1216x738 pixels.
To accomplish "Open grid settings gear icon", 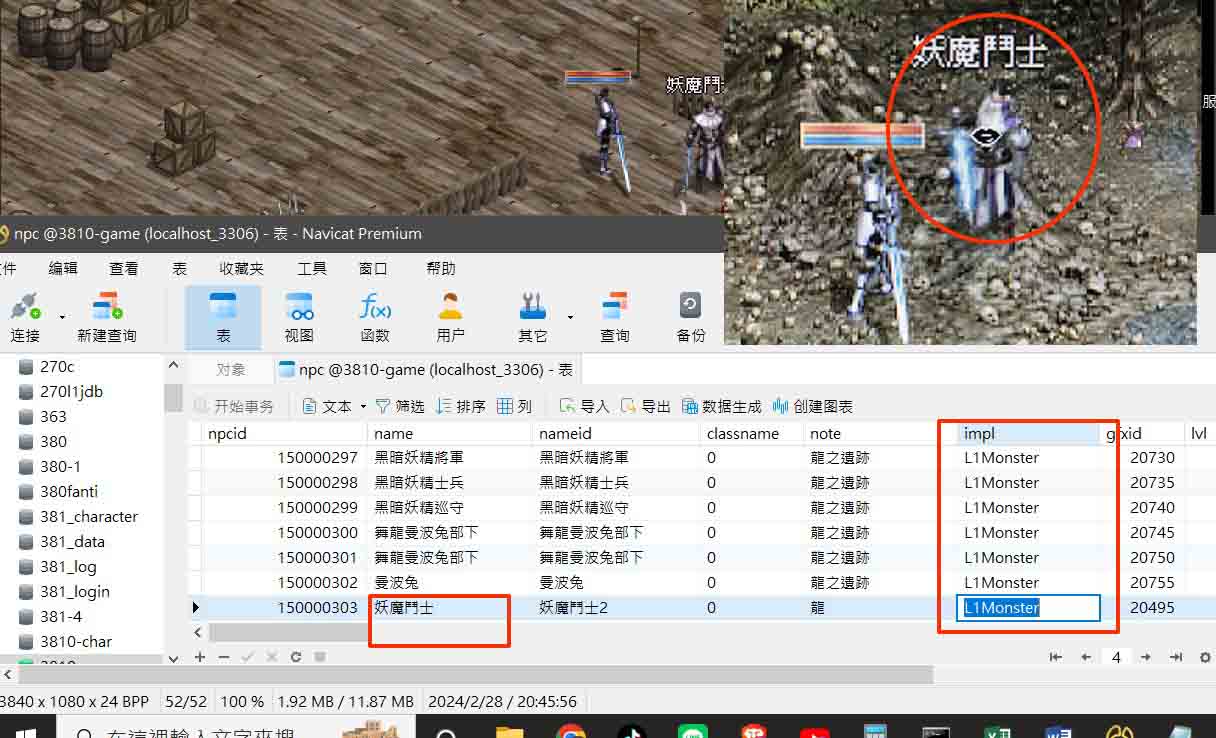I will click(1205, 657).
